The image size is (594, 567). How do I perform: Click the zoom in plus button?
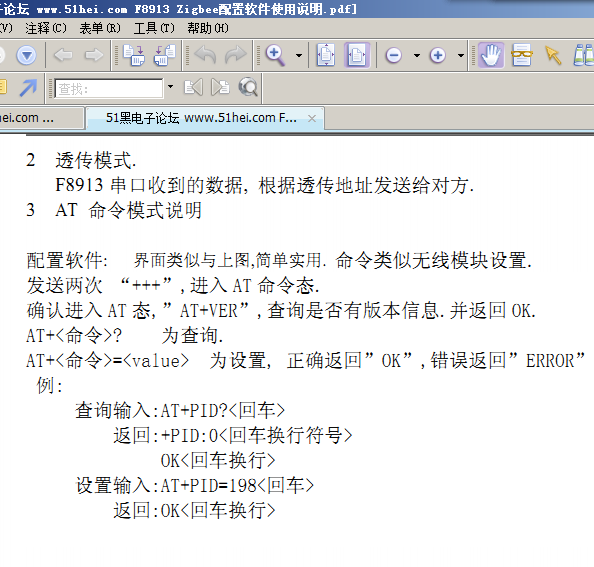coord(438,56)
